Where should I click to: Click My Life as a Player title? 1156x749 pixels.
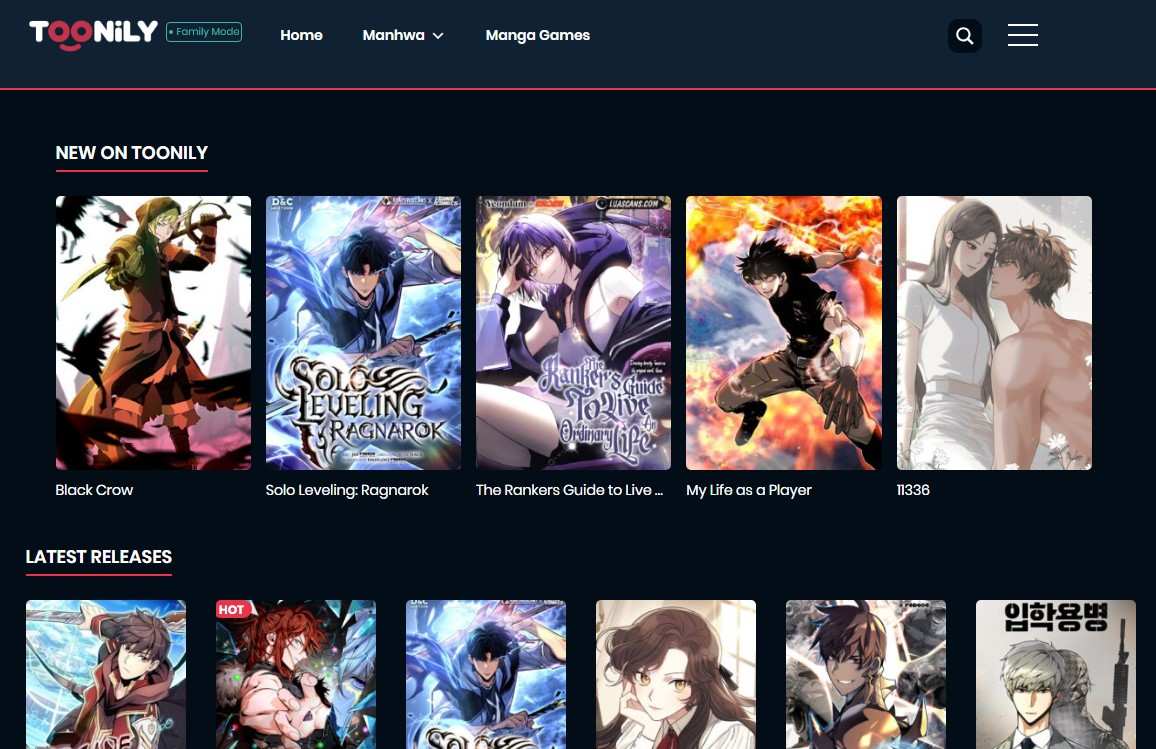pyautogui.click(x=748, y=490)
